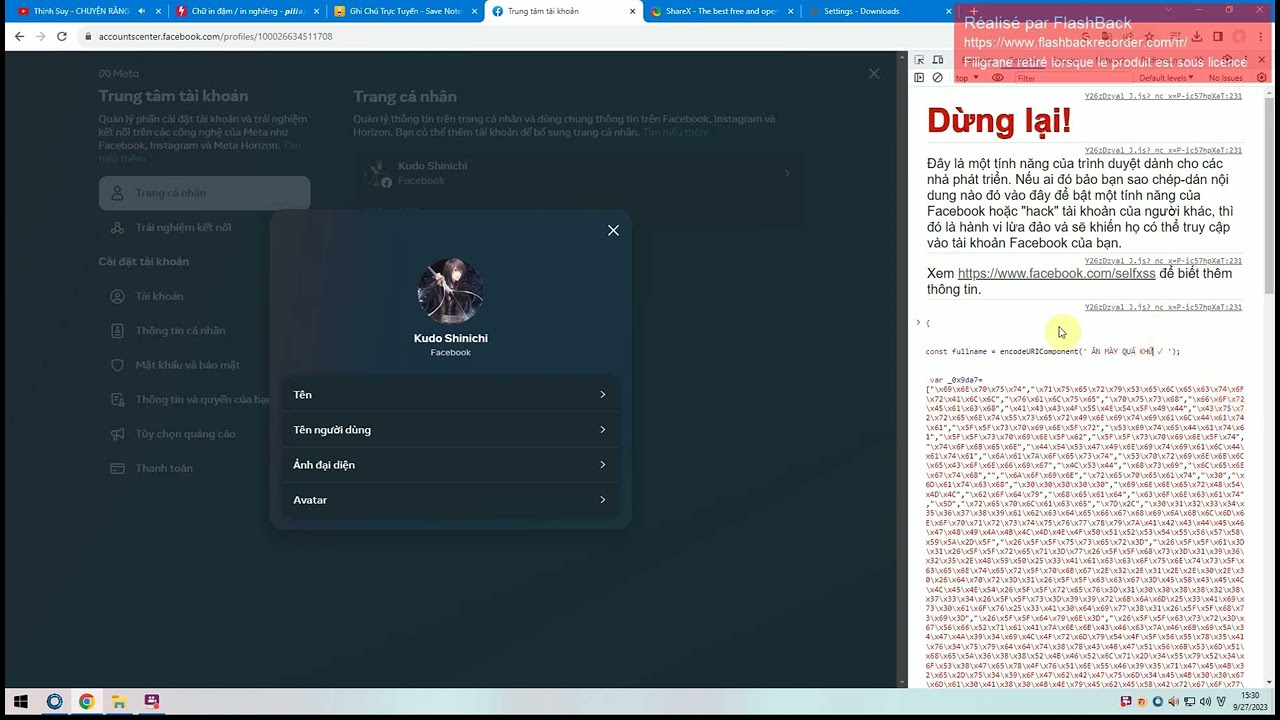
Task: Go back with browser back arrow
Action: tap(19, 36)
